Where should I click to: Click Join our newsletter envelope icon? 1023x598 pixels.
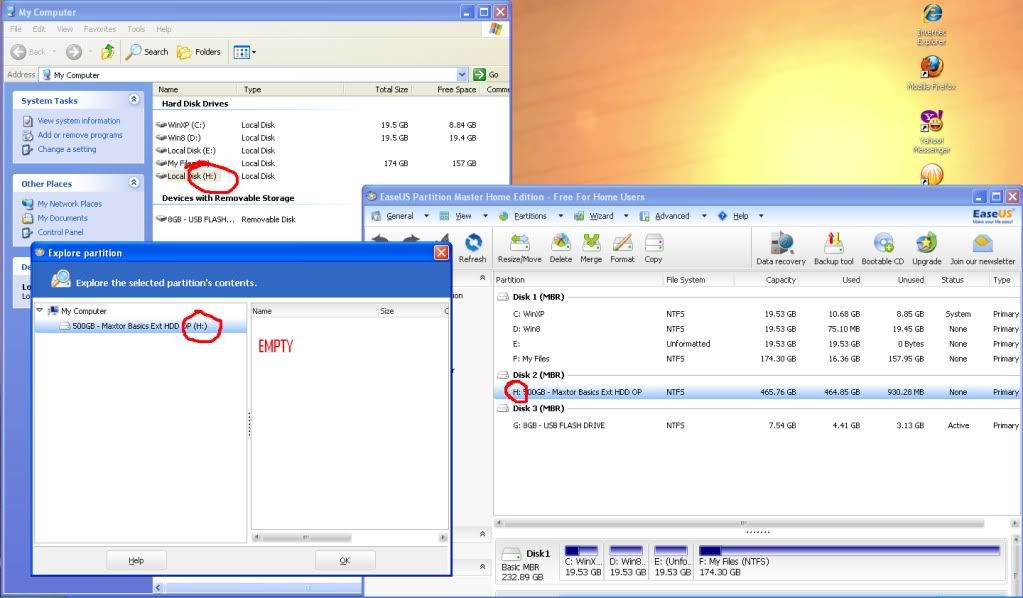983,243
